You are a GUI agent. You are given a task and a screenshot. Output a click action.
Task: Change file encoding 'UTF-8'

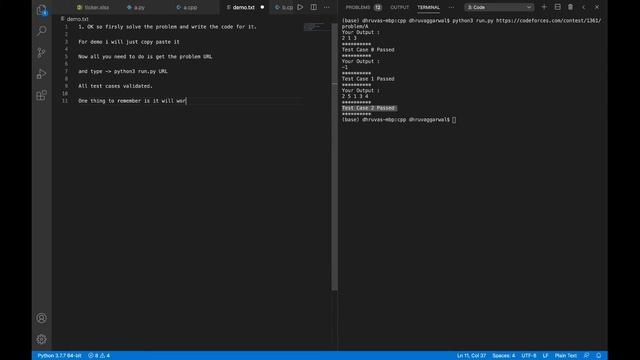[529, 356]
